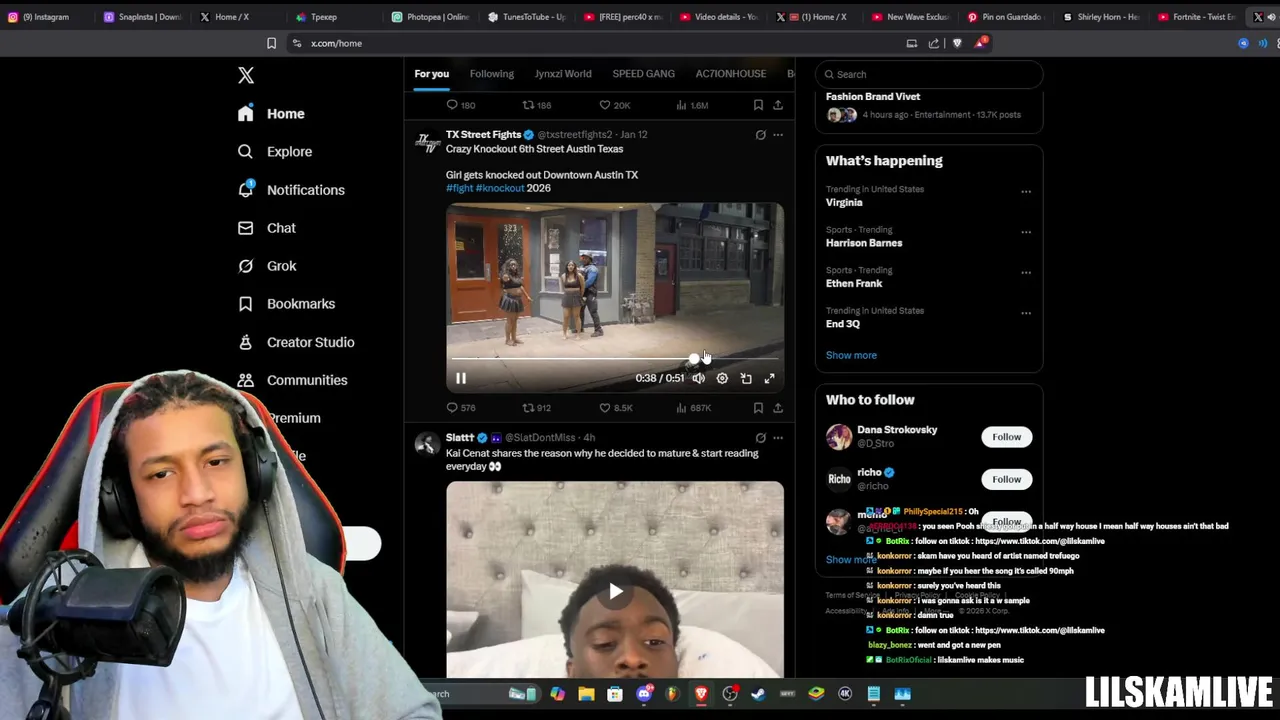Share the top post with 1.6M views
This screenshot has height=720, width=1280.
coord(778,105)
